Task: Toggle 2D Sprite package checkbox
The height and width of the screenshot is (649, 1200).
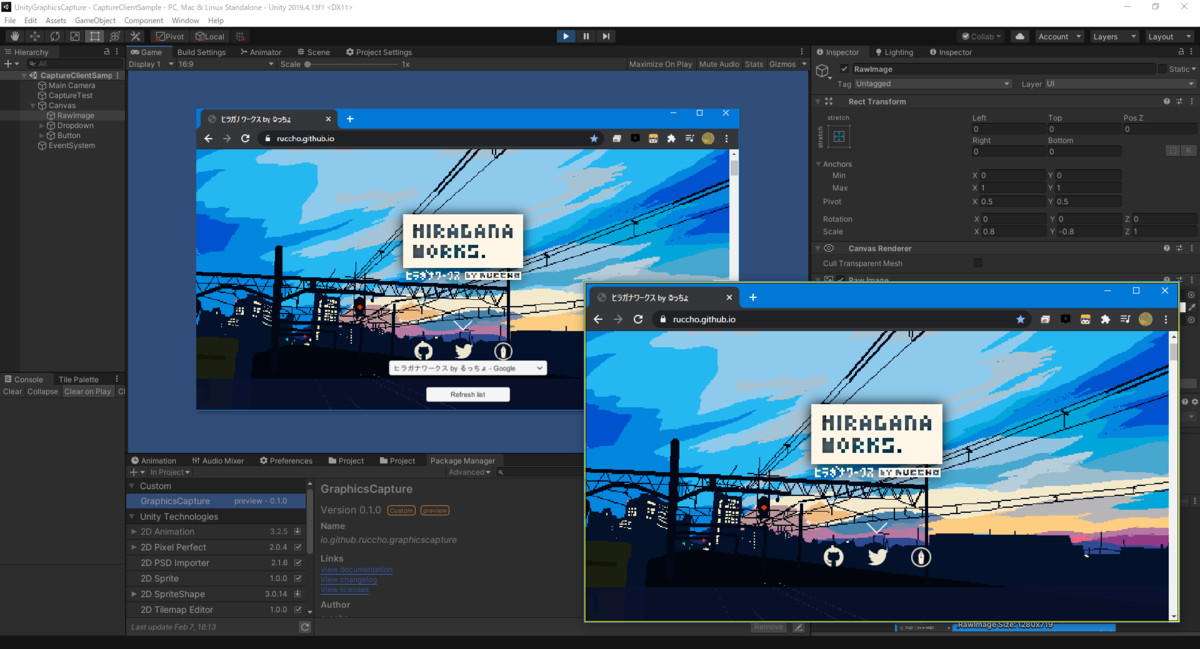Action: coord(298,578)
